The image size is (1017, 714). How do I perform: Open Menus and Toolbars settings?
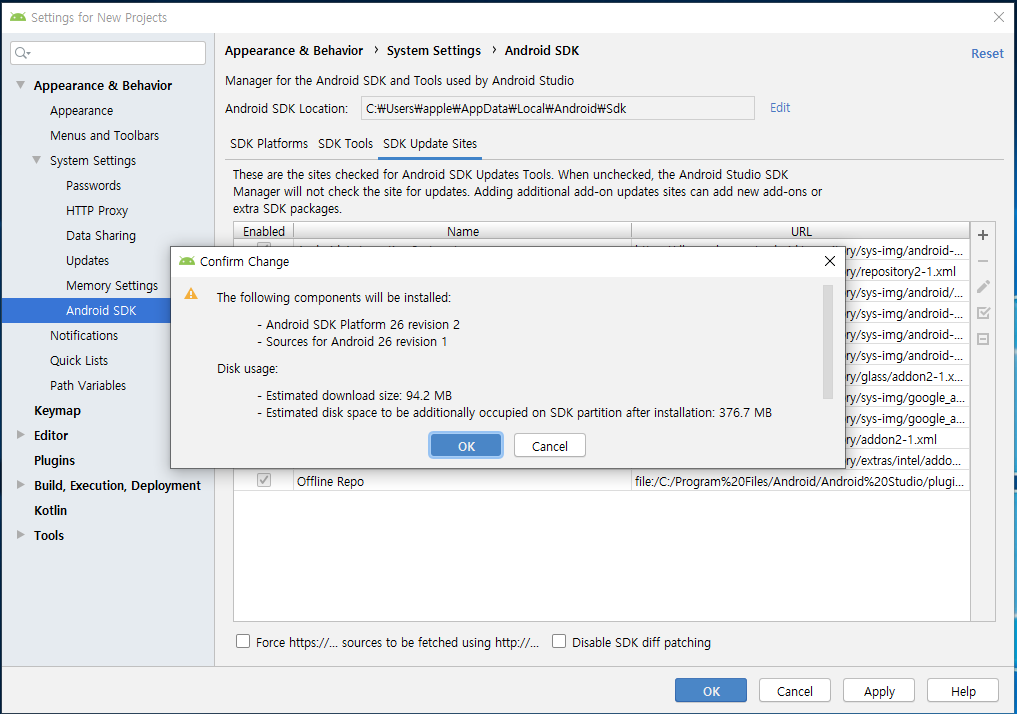[x=104, y=135]
